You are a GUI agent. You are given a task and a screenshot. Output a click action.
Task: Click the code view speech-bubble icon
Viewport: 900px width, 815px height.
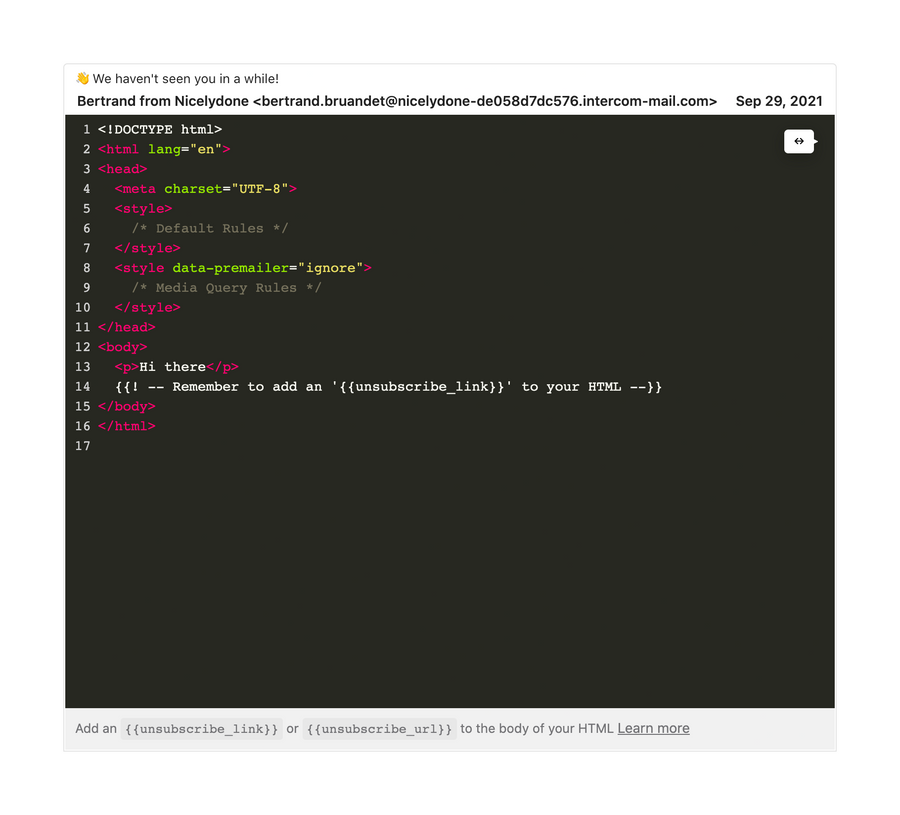798,141
